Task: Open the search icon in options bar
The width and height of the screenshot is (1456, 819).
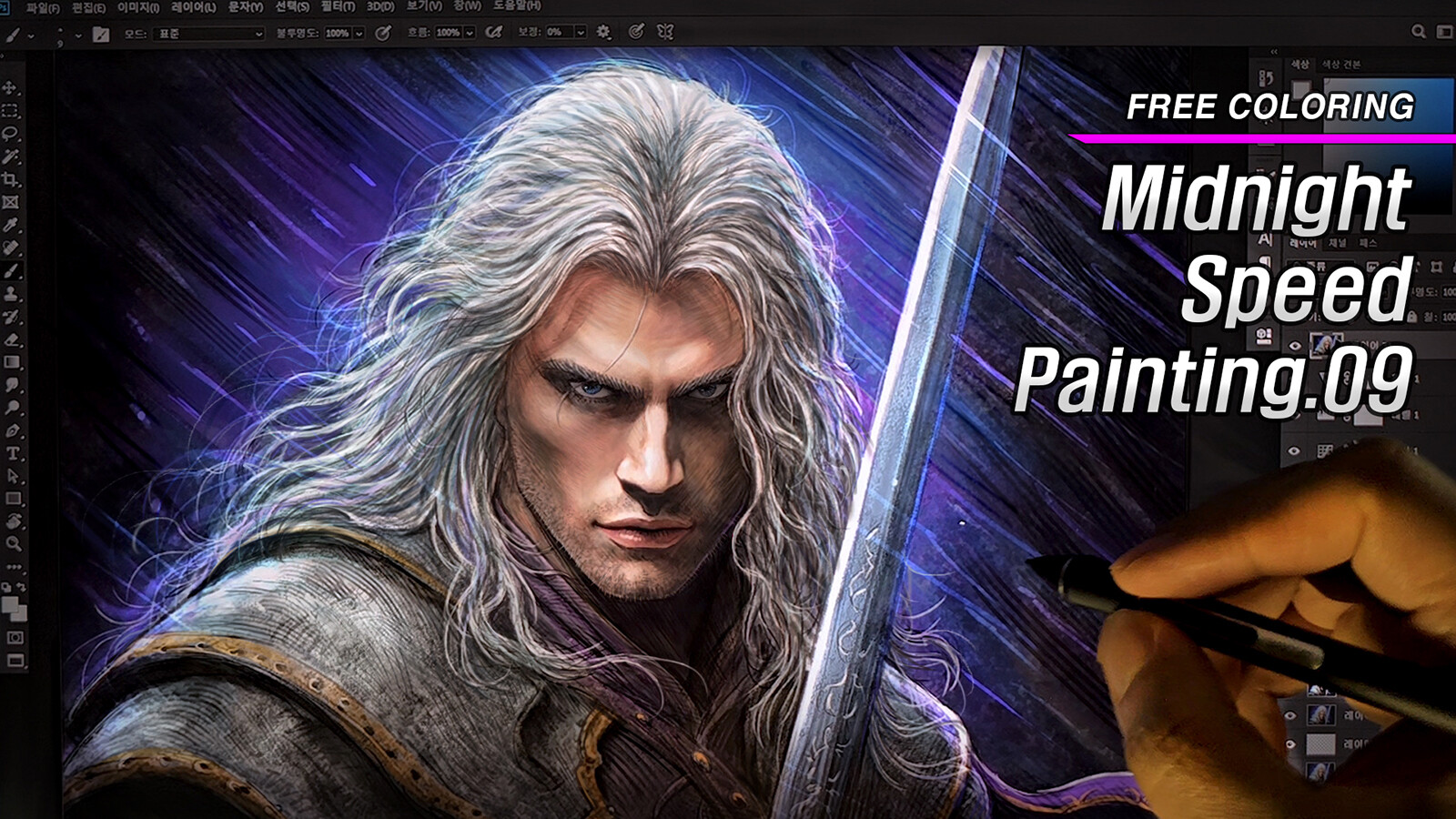Action: [x=1418, y=32]
